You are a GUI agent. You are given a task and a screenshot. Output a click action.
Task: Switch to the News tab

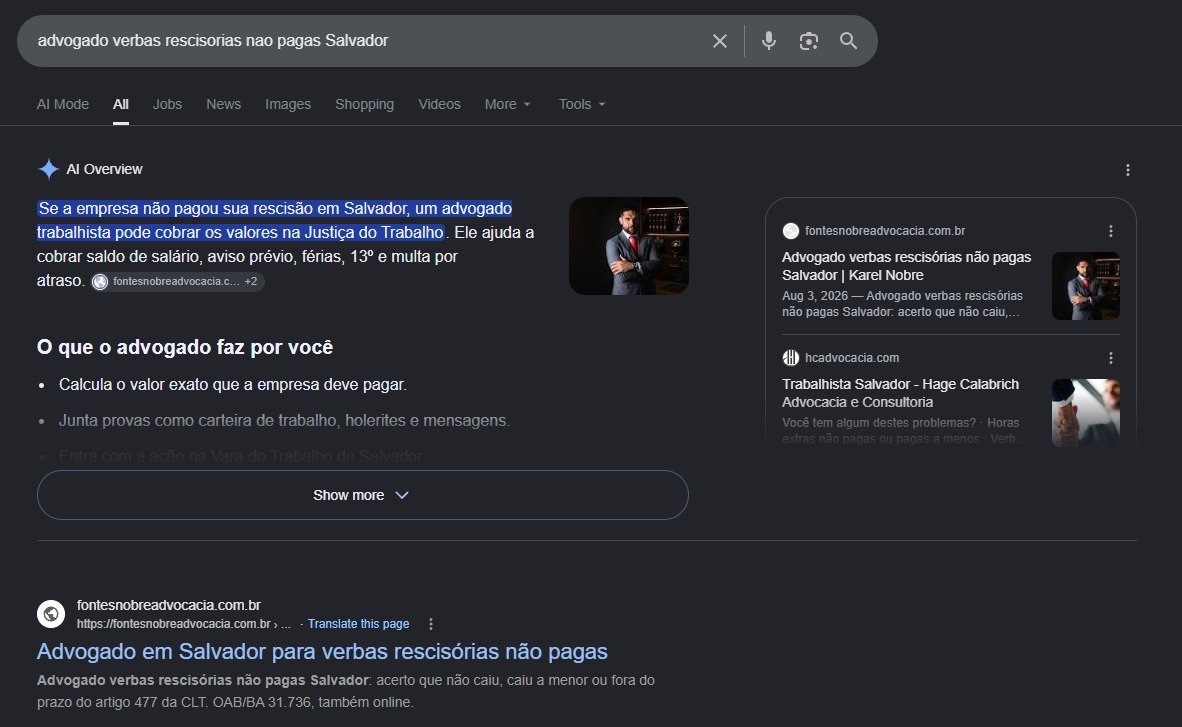(224, 104)
